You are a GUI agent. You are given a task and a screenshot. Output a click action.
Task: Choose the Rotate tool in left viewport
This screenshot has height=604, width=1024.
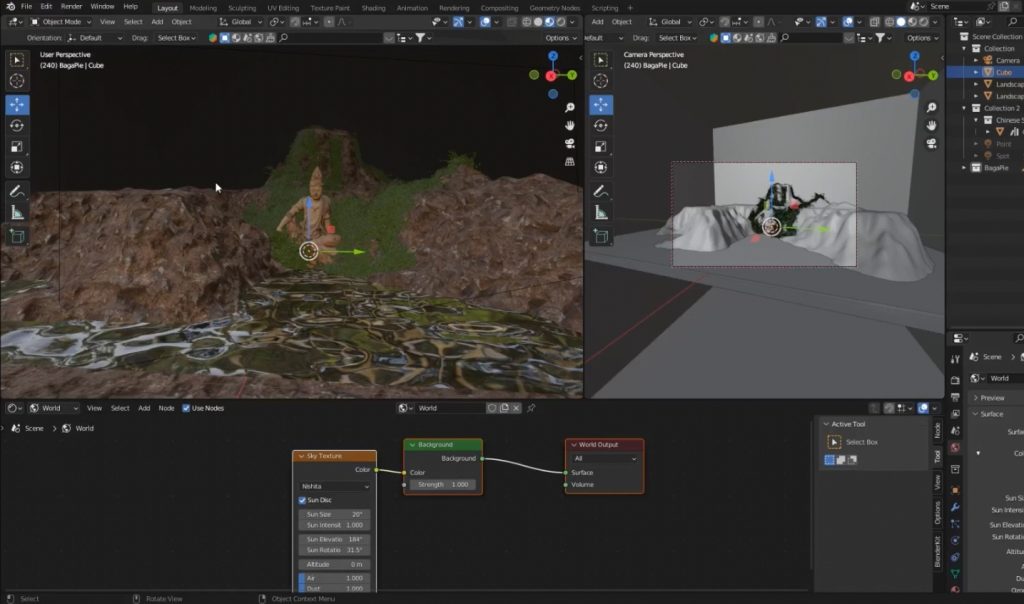[x=17, y=125]
